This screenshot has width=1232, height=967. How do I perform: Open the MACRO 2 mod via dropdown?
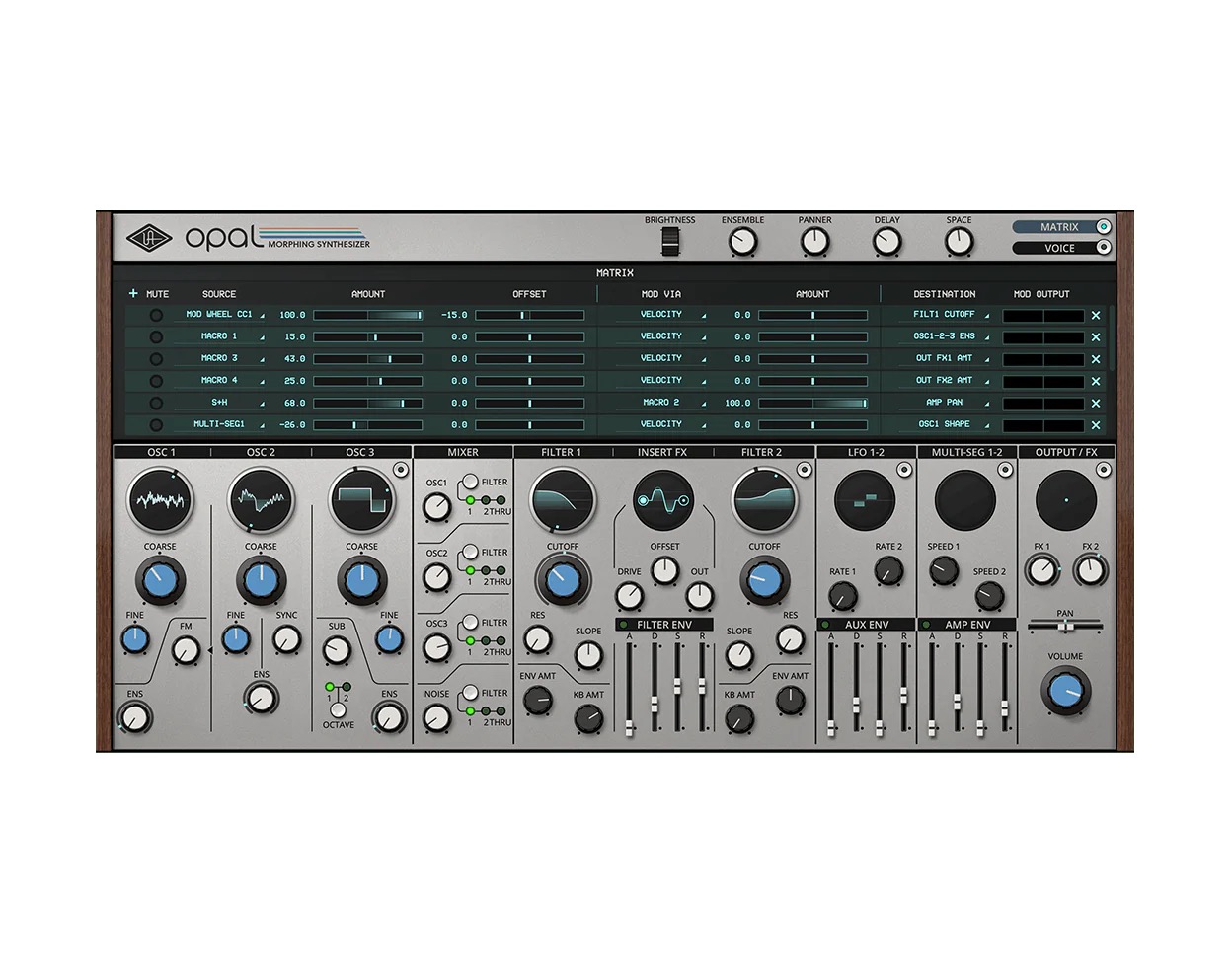pos(662,403)
